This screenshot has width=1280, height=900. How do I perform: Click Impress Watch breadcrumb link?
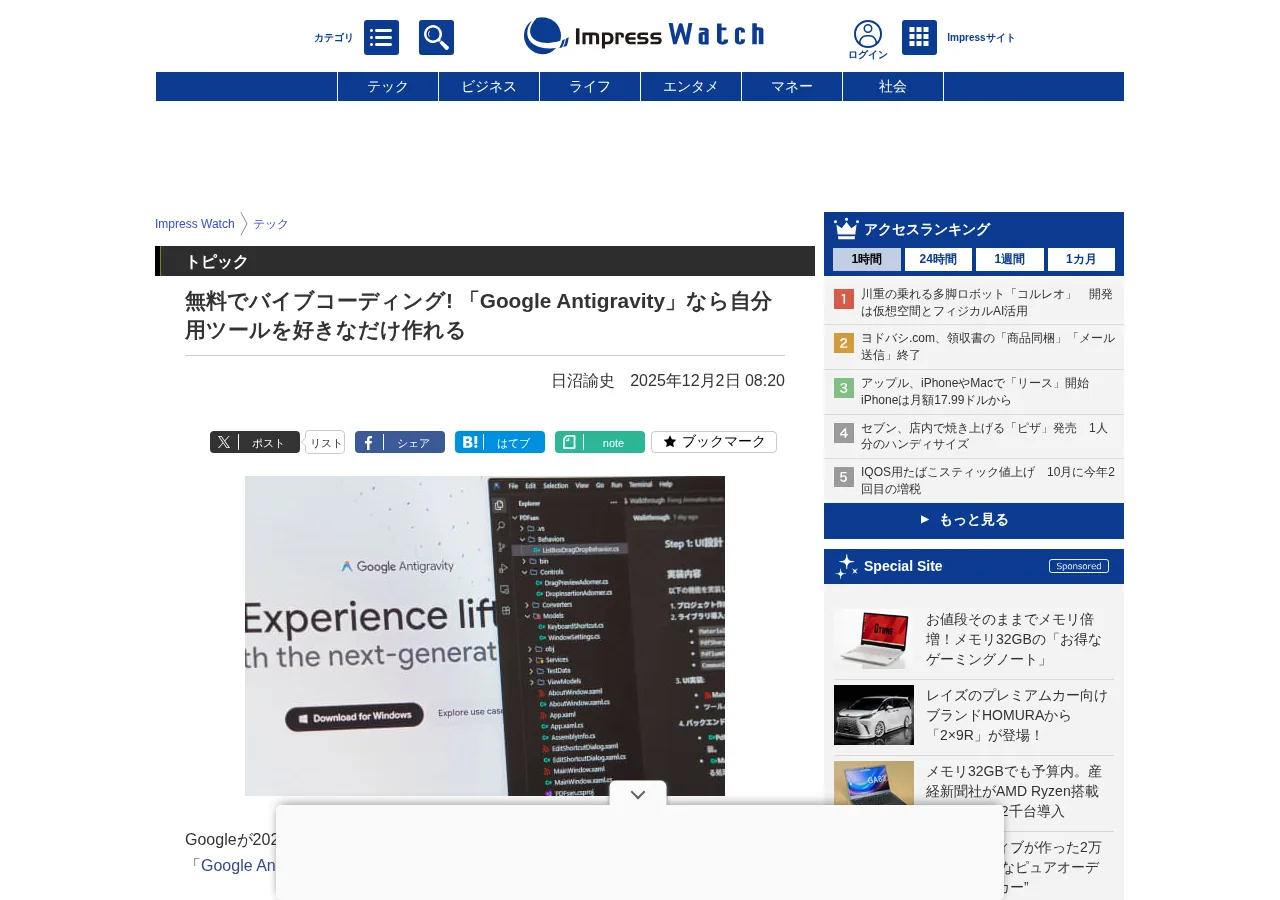pyautogui.click(x=195, y=224)
